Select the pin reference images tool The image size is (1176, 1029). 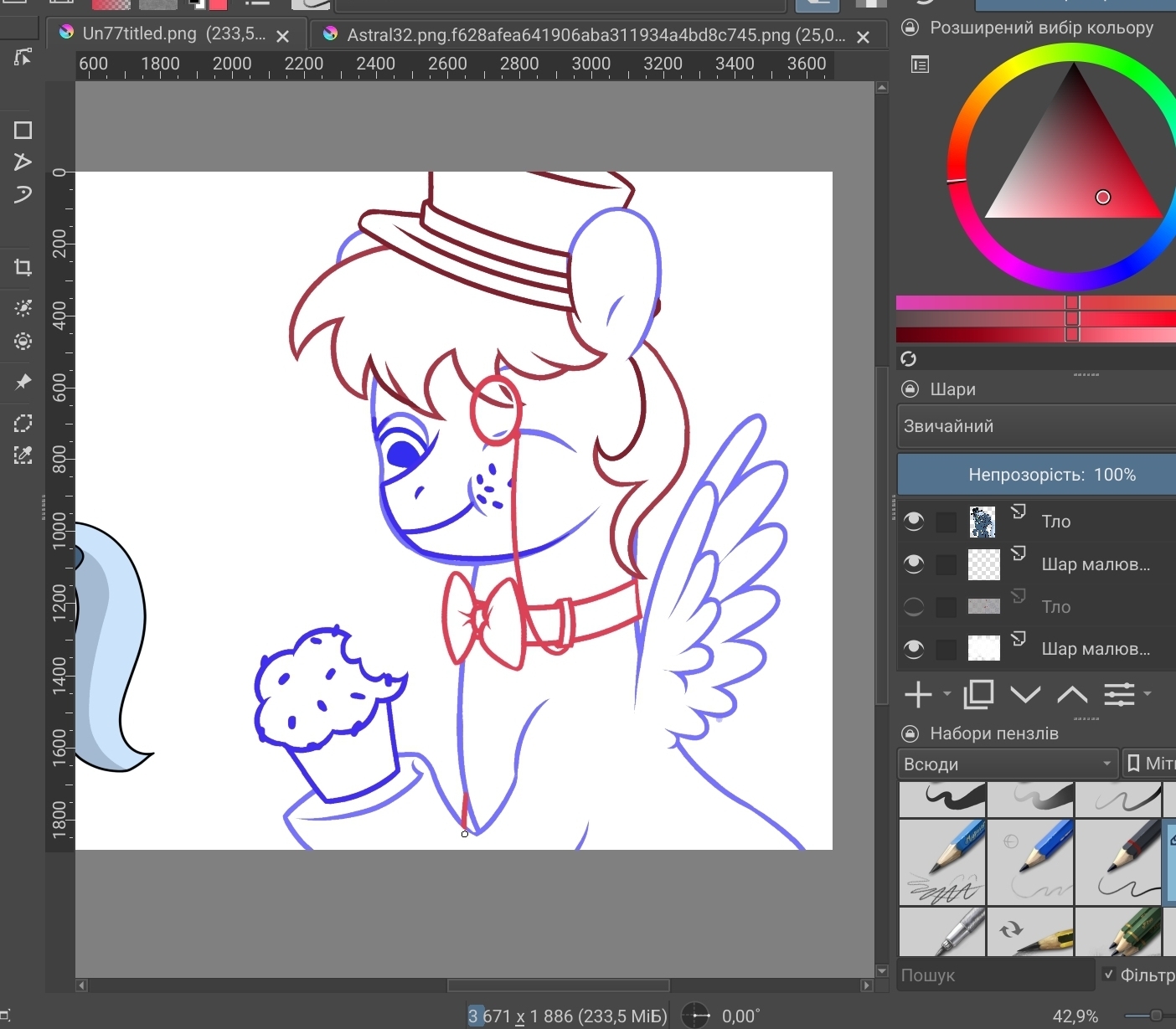click(23, 382)
